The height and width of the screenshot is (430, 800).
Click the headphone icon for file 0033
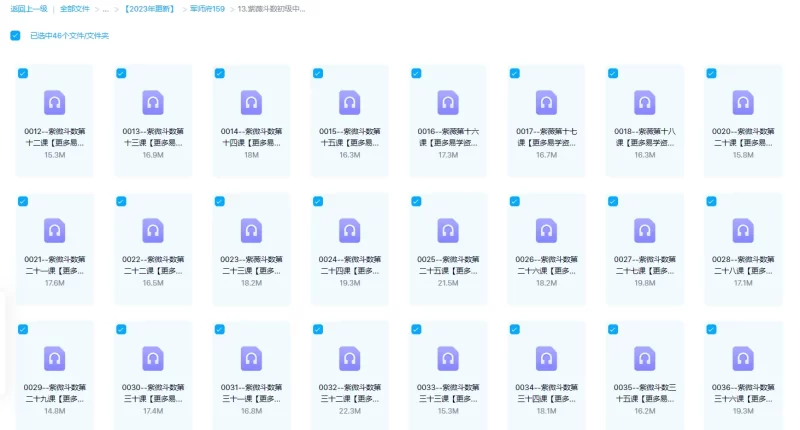(x=447, y=358)
